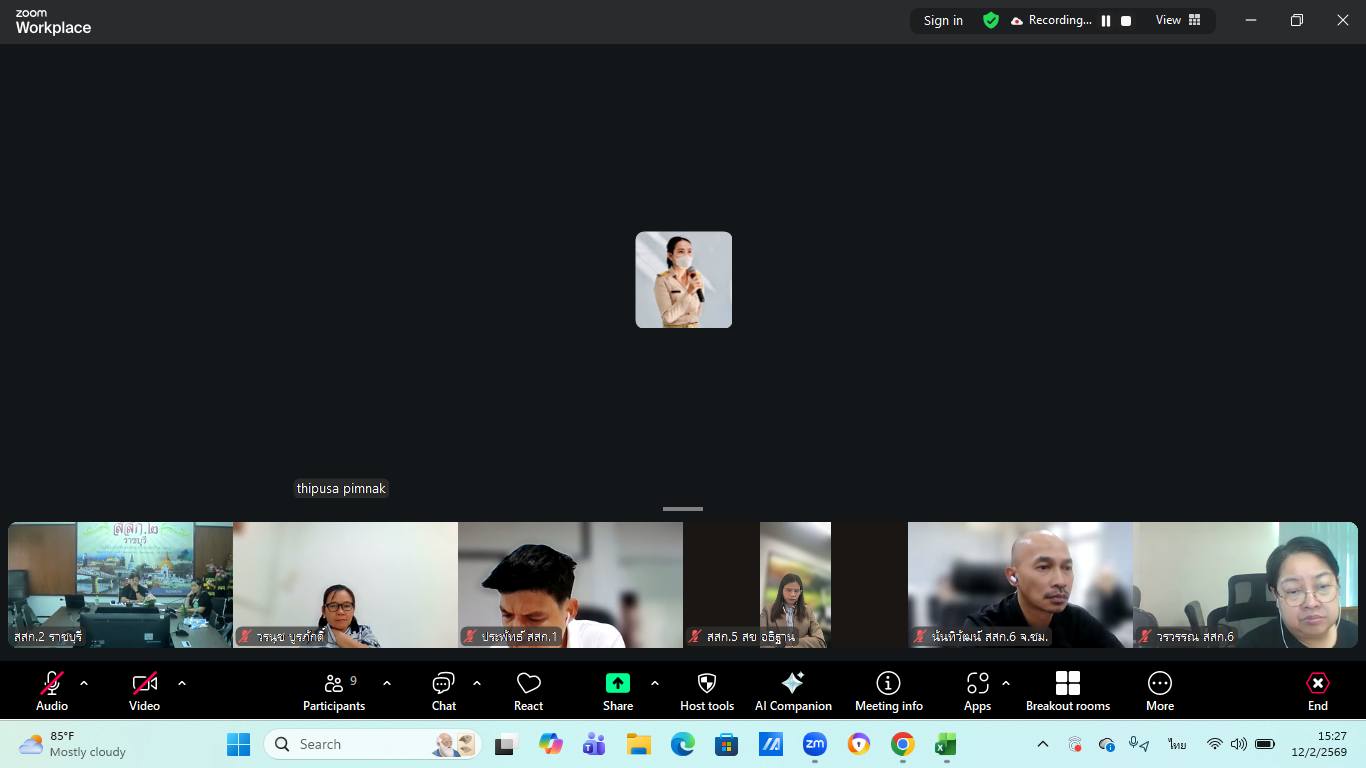1366x768 pixels.
Task: Start camera with Video button
Action: 144,691
